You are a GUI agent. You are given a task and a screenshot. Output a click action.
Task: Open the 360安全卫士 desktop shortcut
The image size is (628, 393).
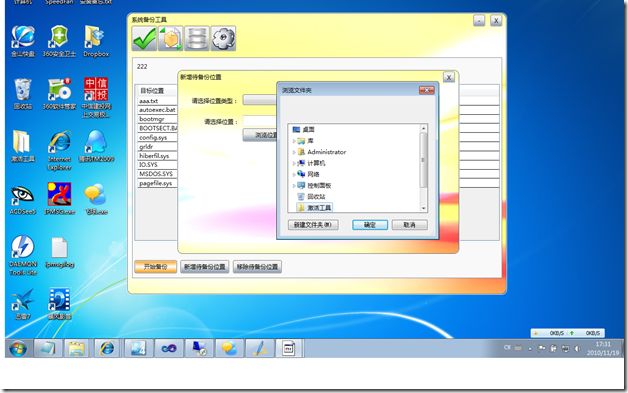click(59, 41)
